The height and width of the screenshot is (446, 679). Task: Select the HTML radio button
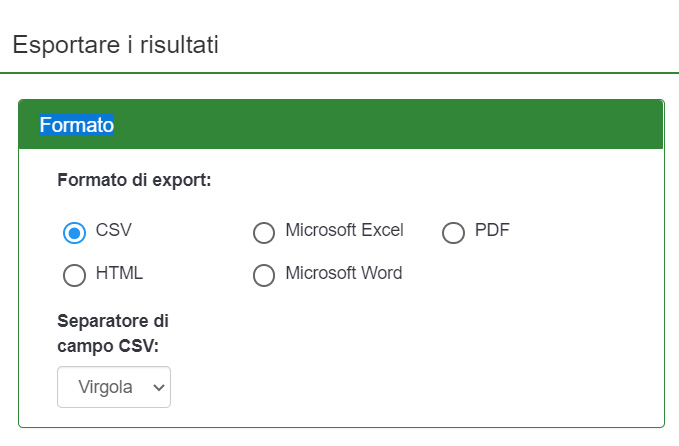74,275
